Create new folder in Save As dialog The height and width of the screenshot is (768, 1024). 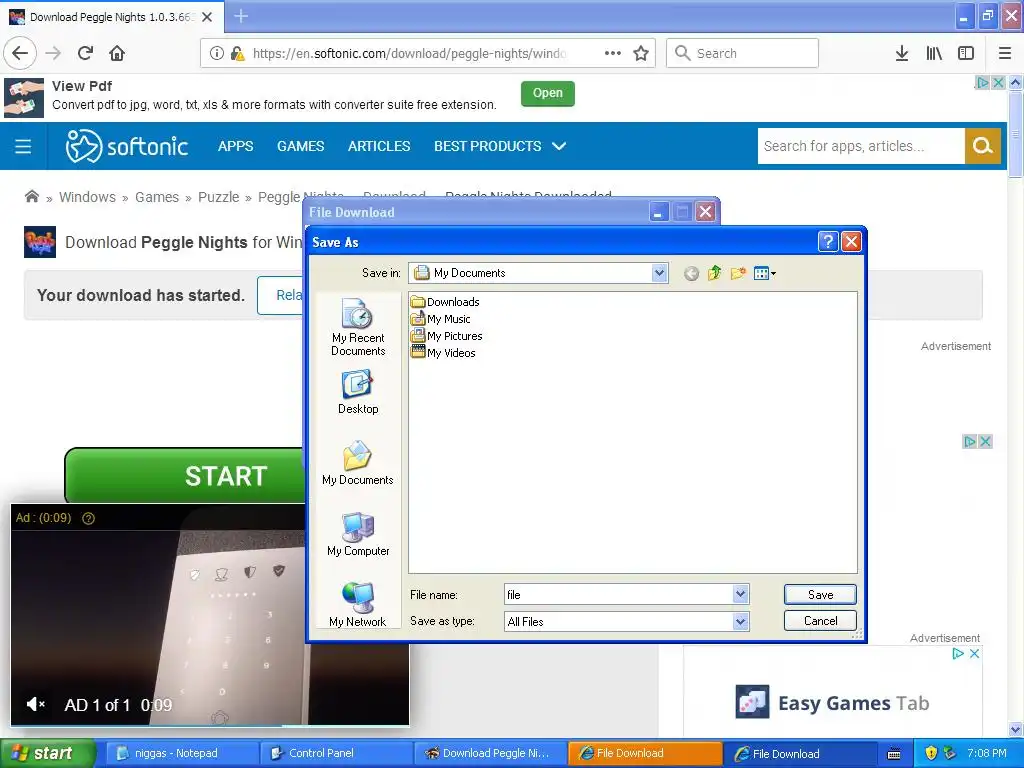pyautogui.click(x=738, y=273)
